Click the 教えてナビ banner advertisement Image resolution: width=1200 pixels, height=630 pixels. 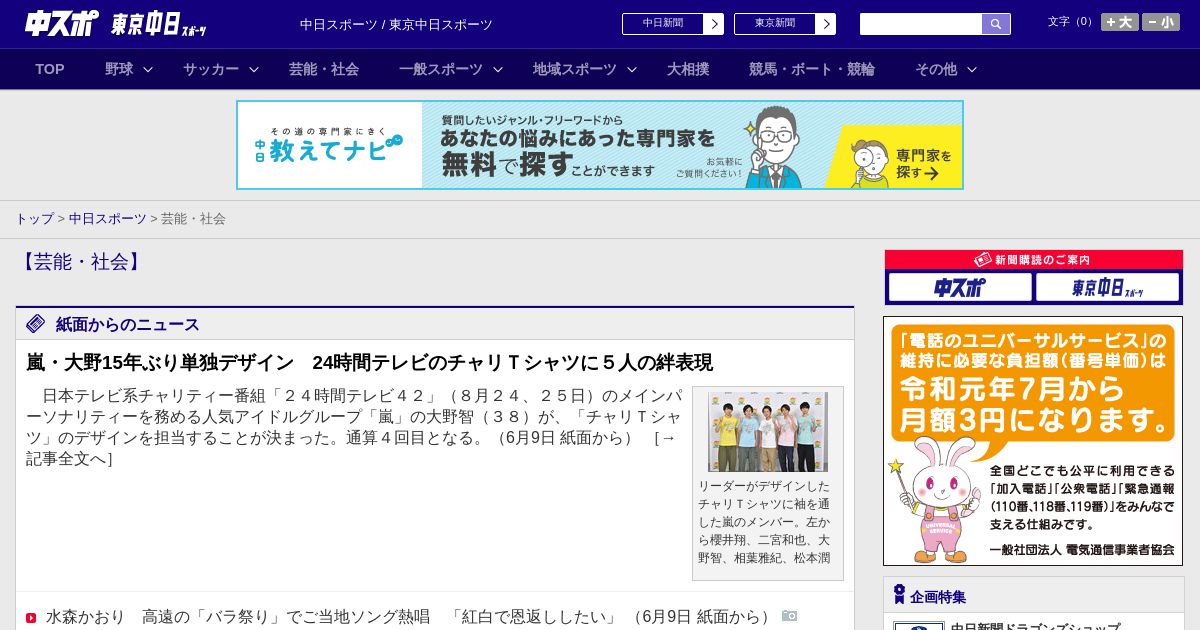[600, 145]
